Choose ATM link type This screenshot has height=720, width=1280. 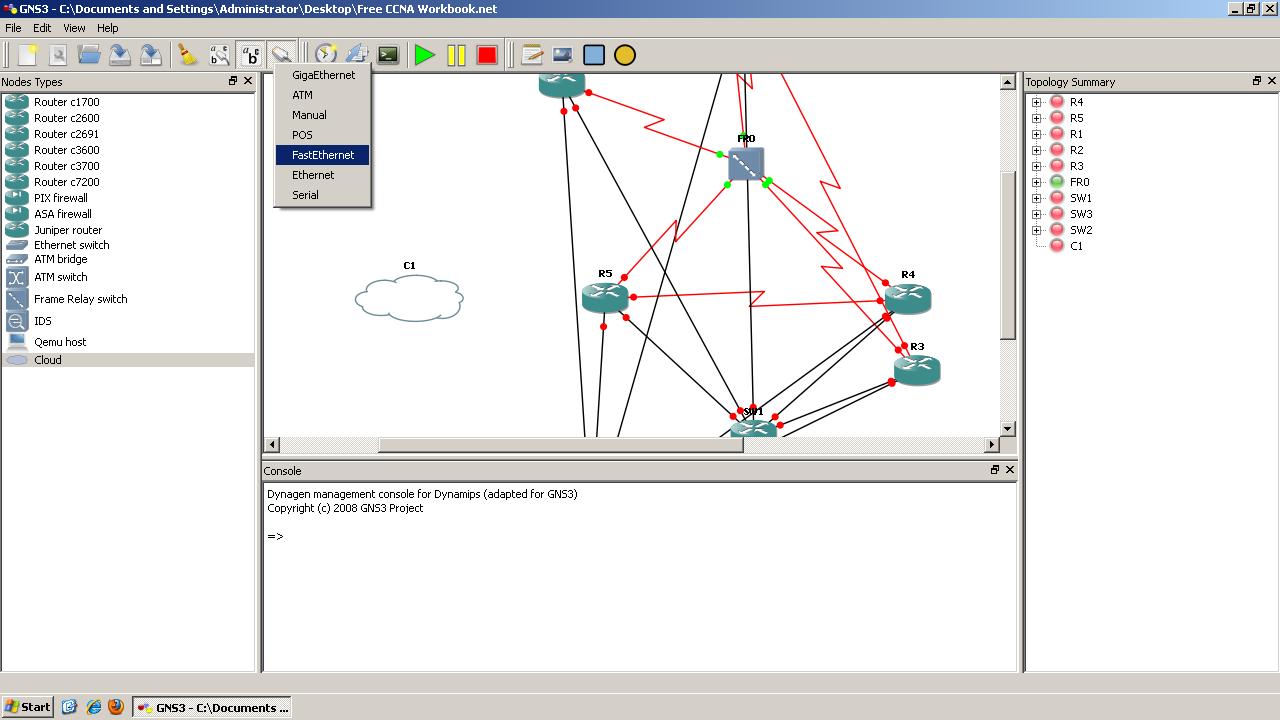pos(323,95)
